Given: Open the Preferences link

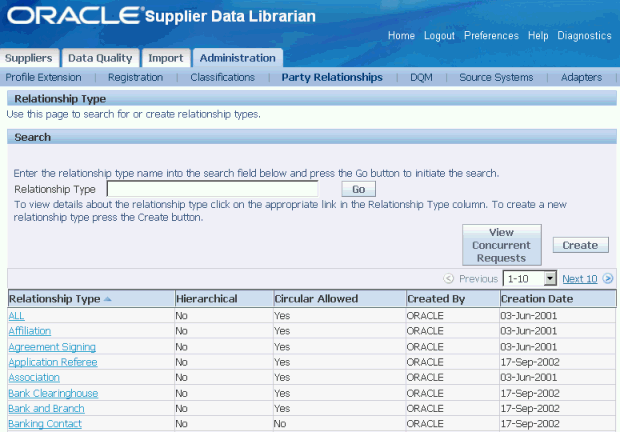Looking at the screenshot, I should click(x=491, y=36).
